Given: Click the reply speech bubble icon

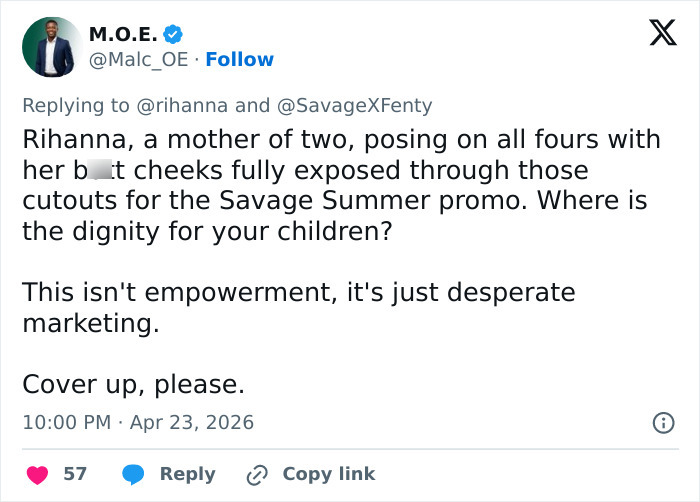Looking at the screenshot, I should click(134, 474).
